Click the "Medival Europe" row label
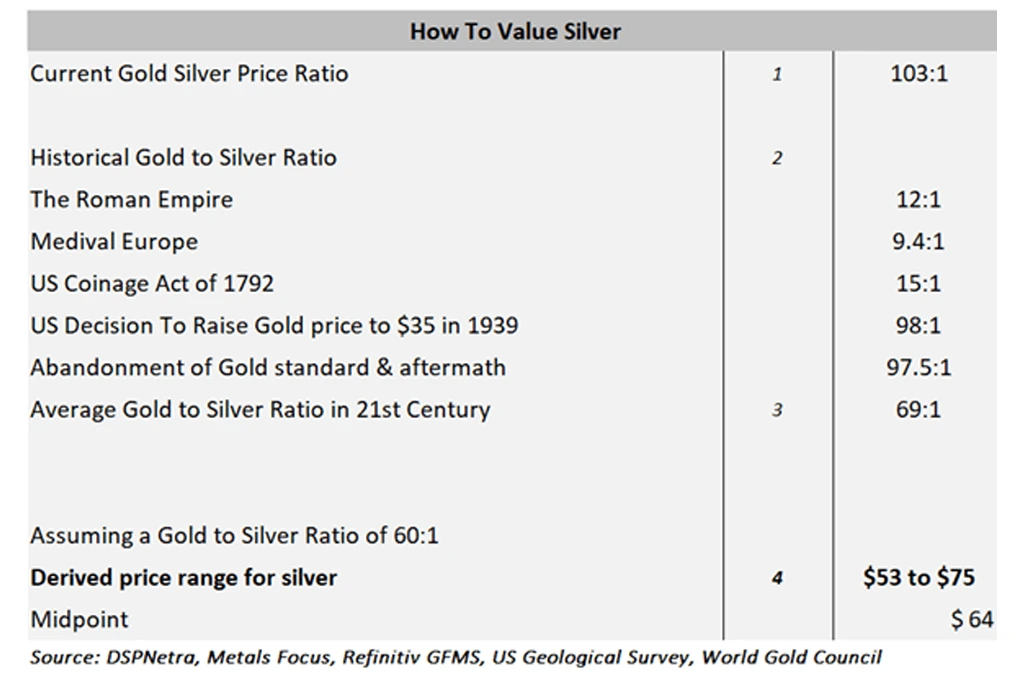 tap(114, 242)
